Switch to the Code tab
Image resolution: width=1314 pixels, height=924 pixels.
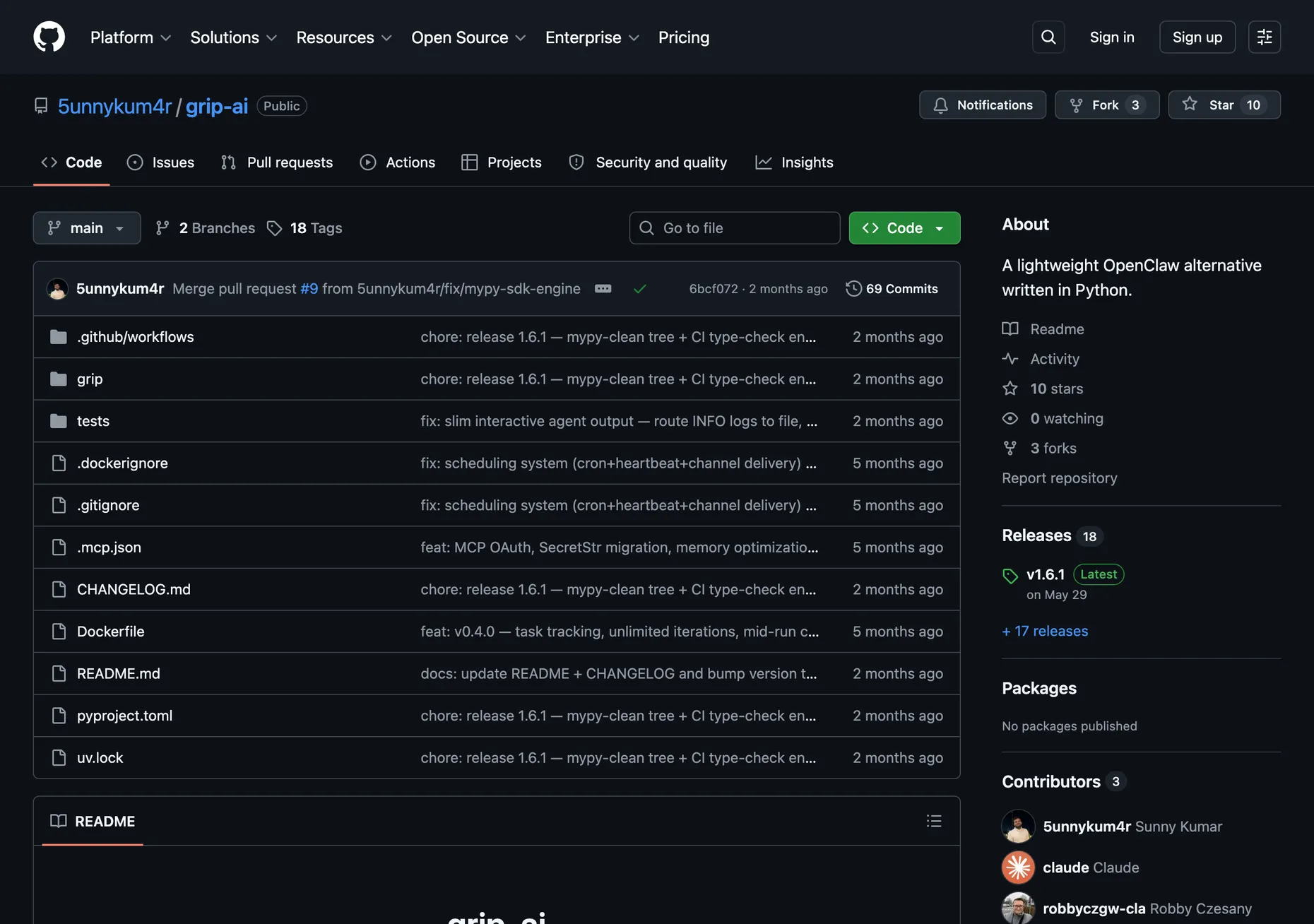[x=71, y=162]
